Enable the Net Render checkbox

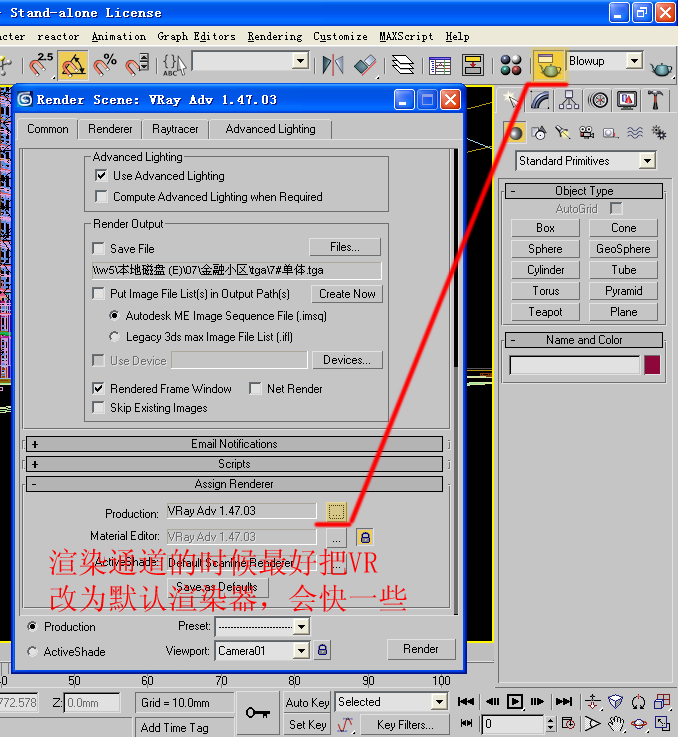point(255,388)
